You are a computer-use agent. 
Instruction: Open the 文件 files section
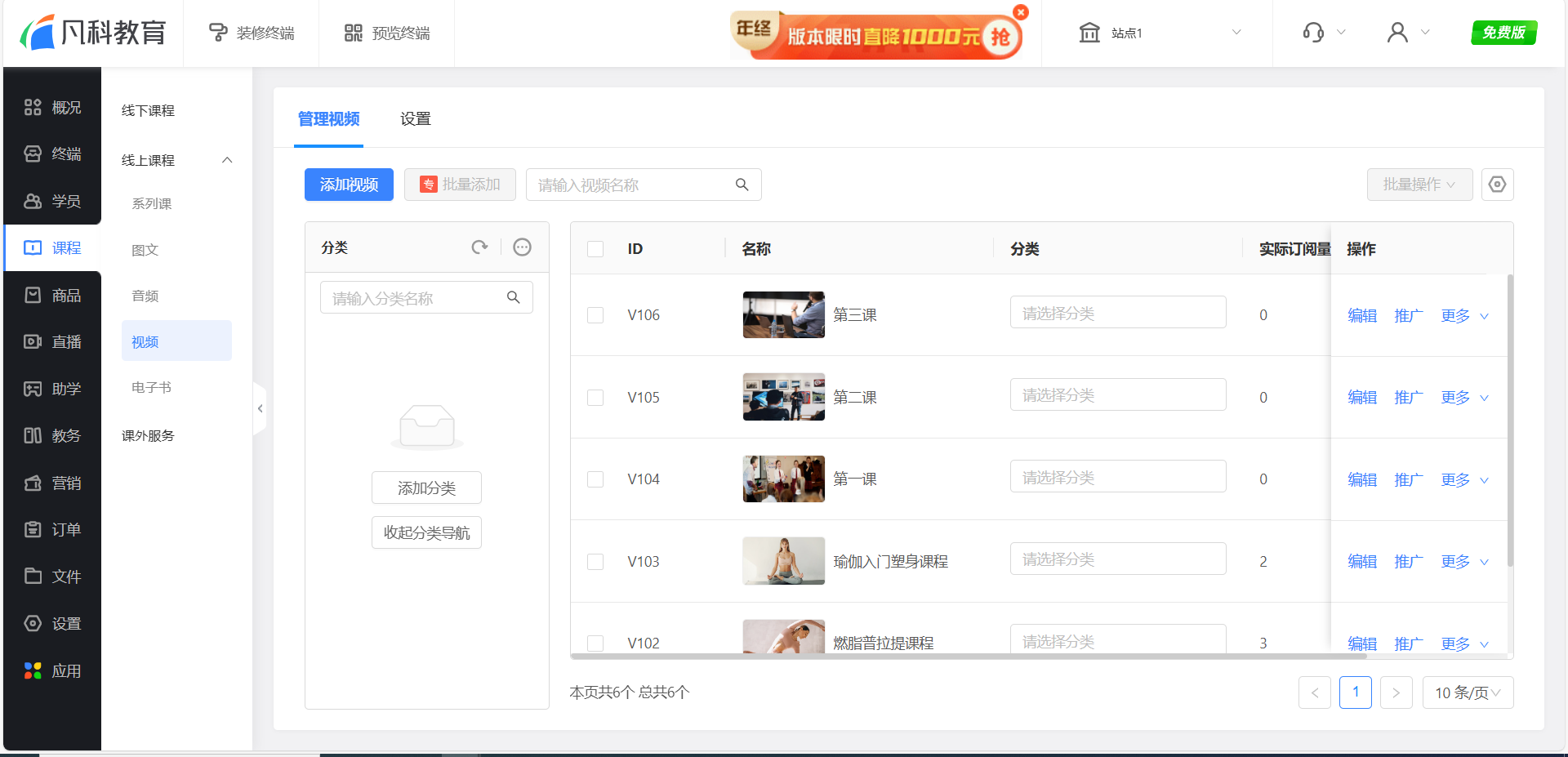point(52,576)
